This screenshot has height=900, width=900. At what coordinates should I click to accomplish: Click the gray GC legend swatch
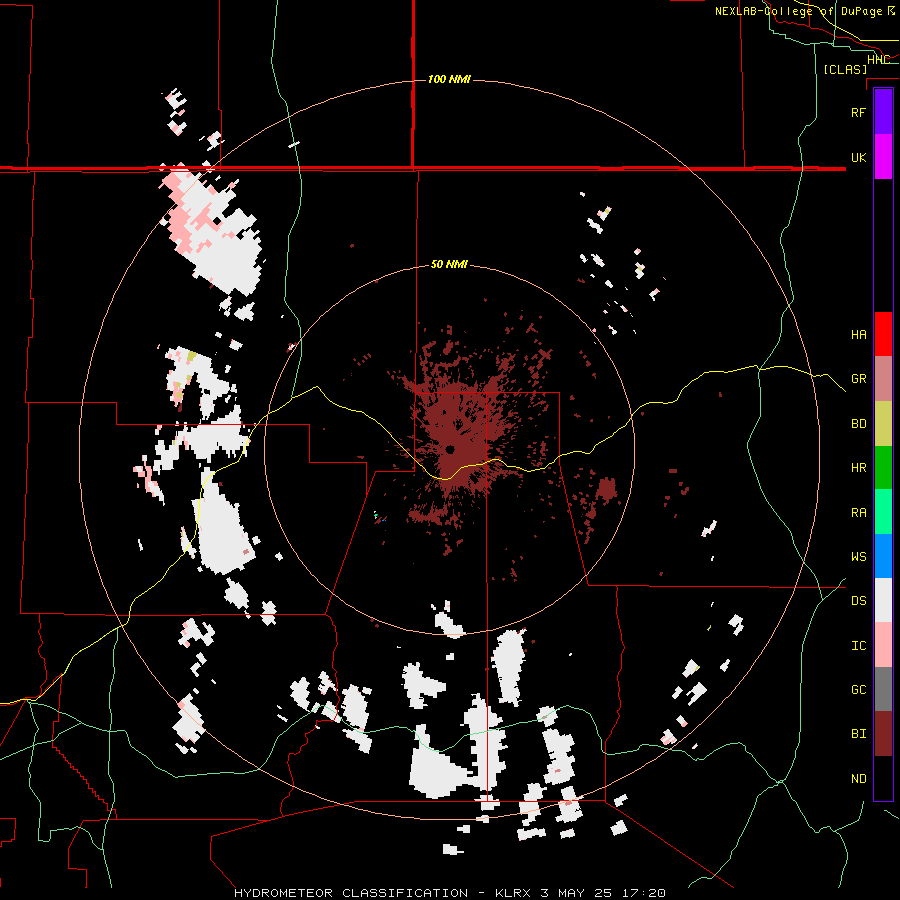point(883,689)
